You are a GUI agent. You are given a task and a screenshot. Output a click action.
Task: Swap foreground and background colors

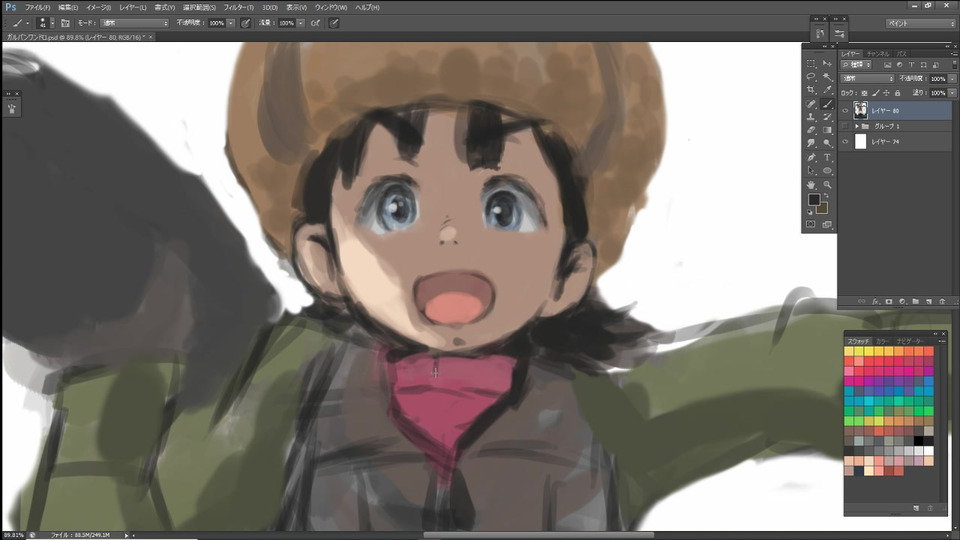(x=826, y=196)
